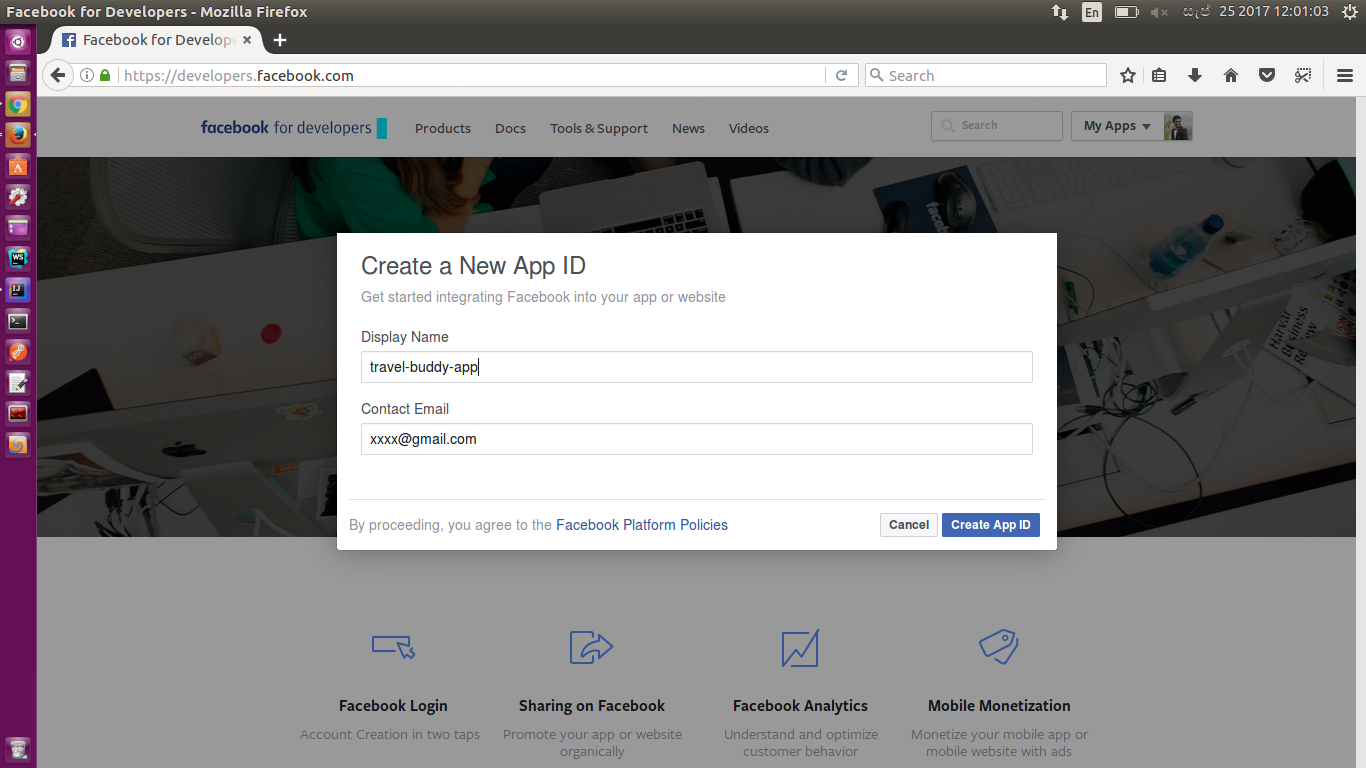Select the Facebook for Developers browser tab
Image resolution: width=1366 pixels, height=768 pixels.
tap(157, 40)
